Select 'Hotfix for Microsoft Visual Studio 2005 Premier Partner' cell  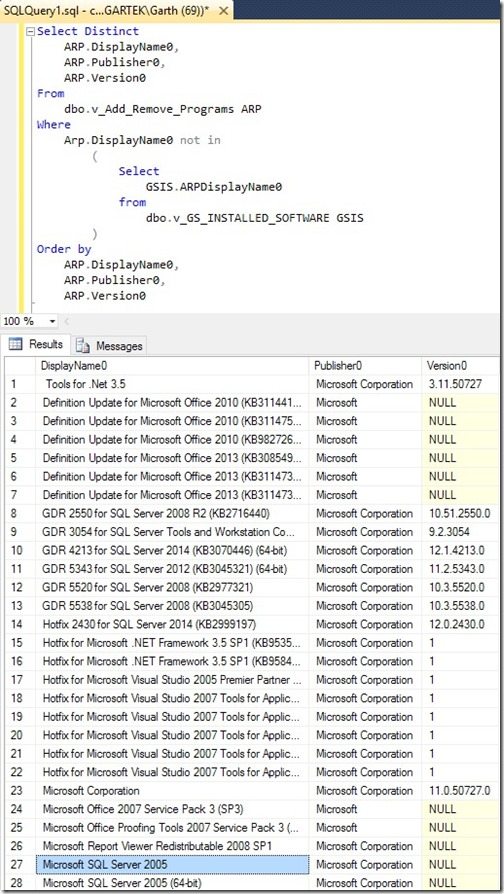pos(173,680)
